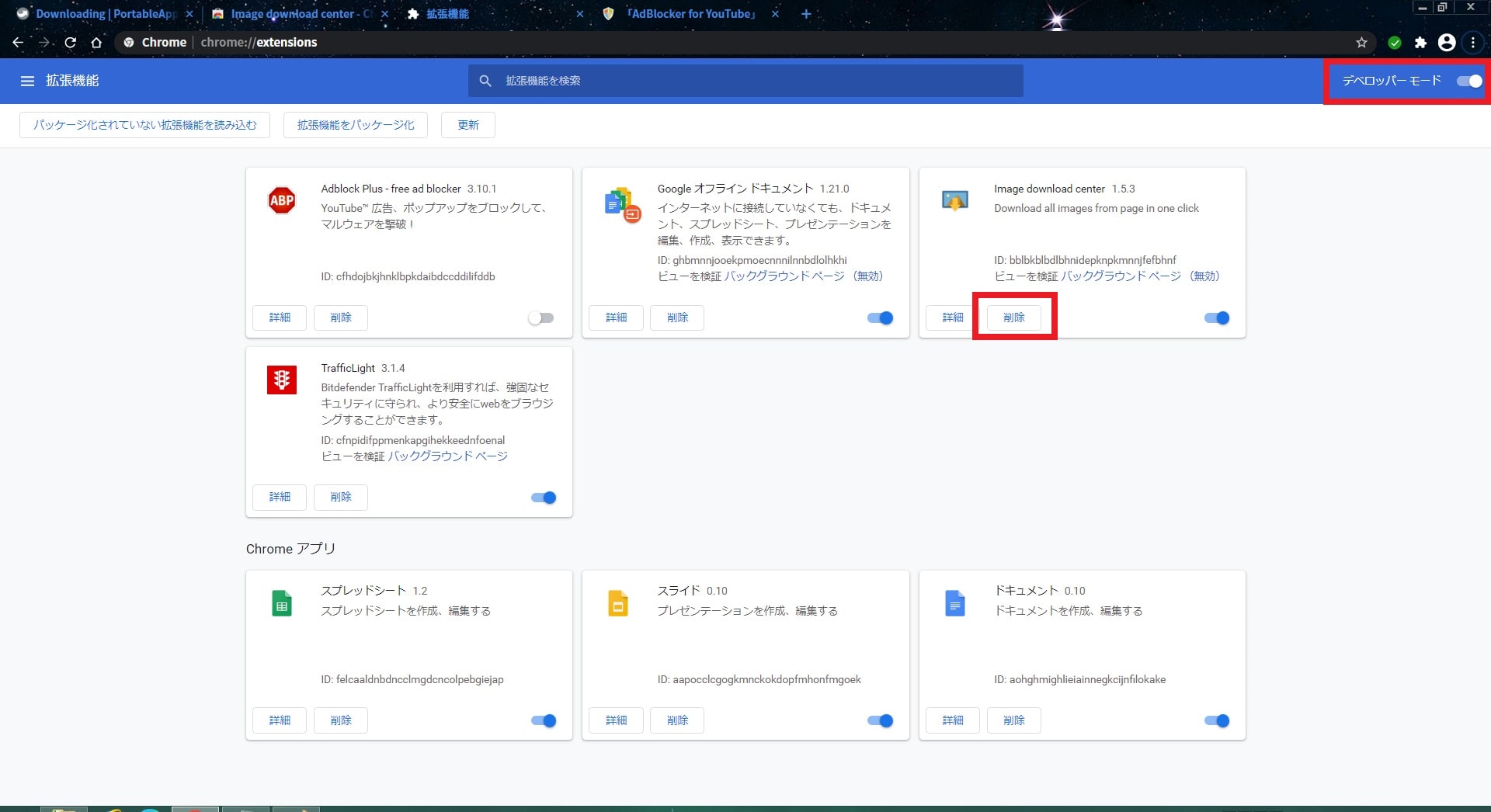Click the 更新 update button
Image resolution: width=1491 pixels, height=812 pixels.
(x=468, y=125)
